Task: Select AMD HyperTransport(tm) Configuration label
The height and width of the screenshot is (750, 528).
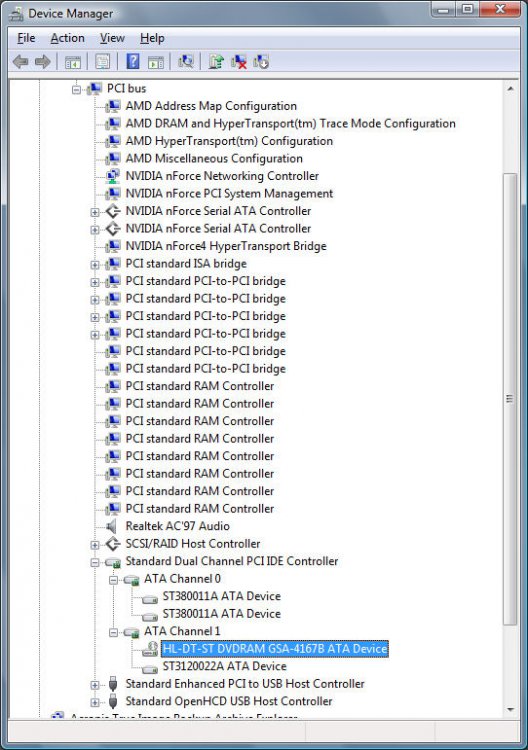Action: pyautogui.click(x=229, y=141)
